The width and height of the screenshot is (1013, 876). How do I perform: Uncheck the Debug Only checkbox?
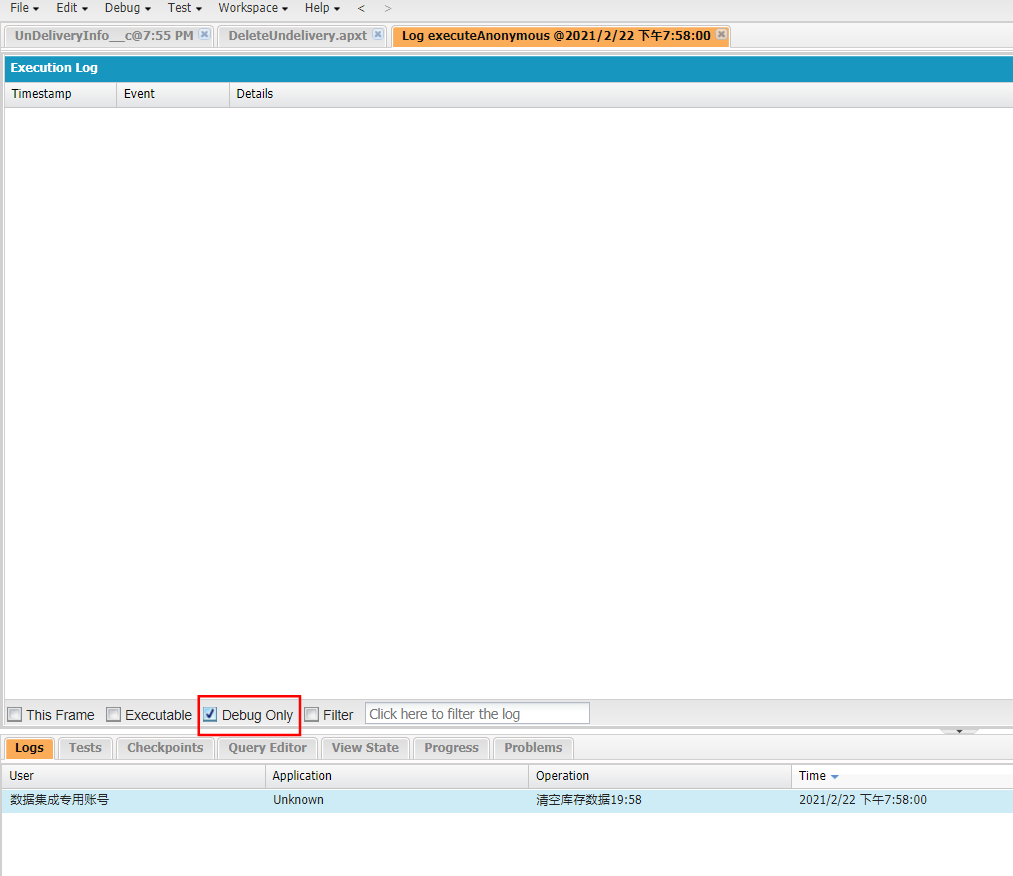click(210, 714)
